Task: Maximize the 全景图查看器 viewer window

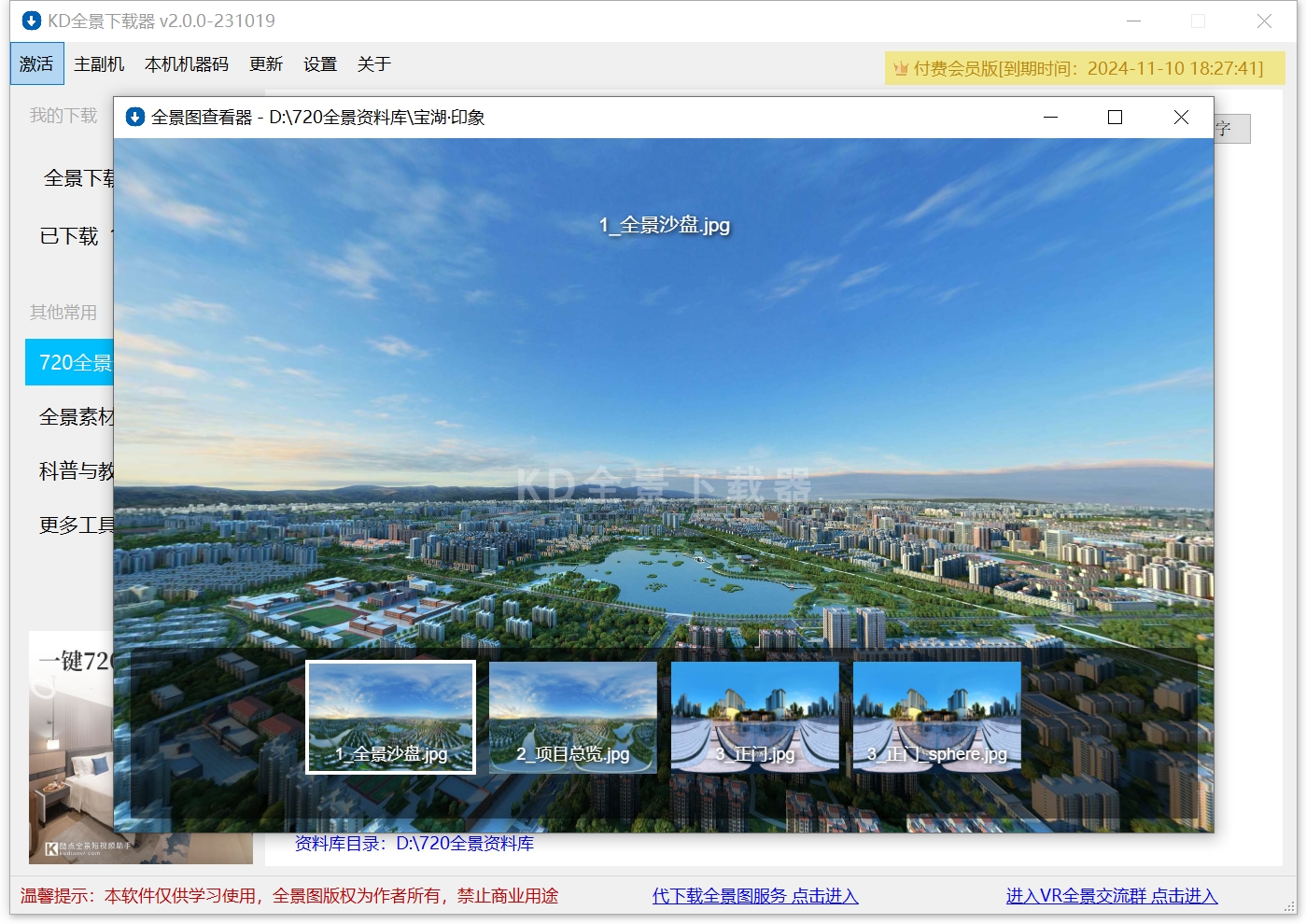Action: [x=1115, y=117]
